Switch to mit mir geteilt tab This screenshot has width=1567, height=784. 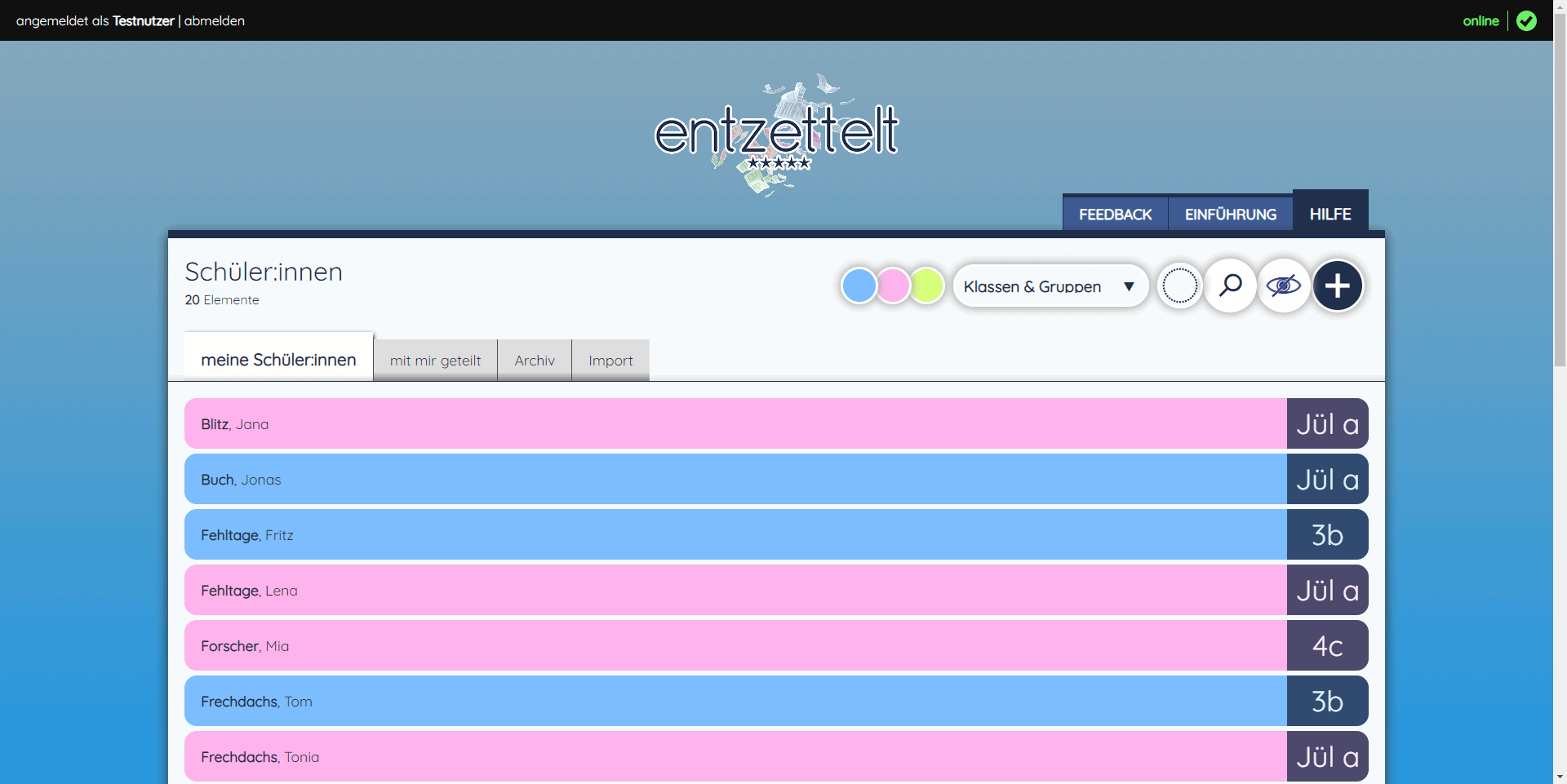click(x=435, y=360)
